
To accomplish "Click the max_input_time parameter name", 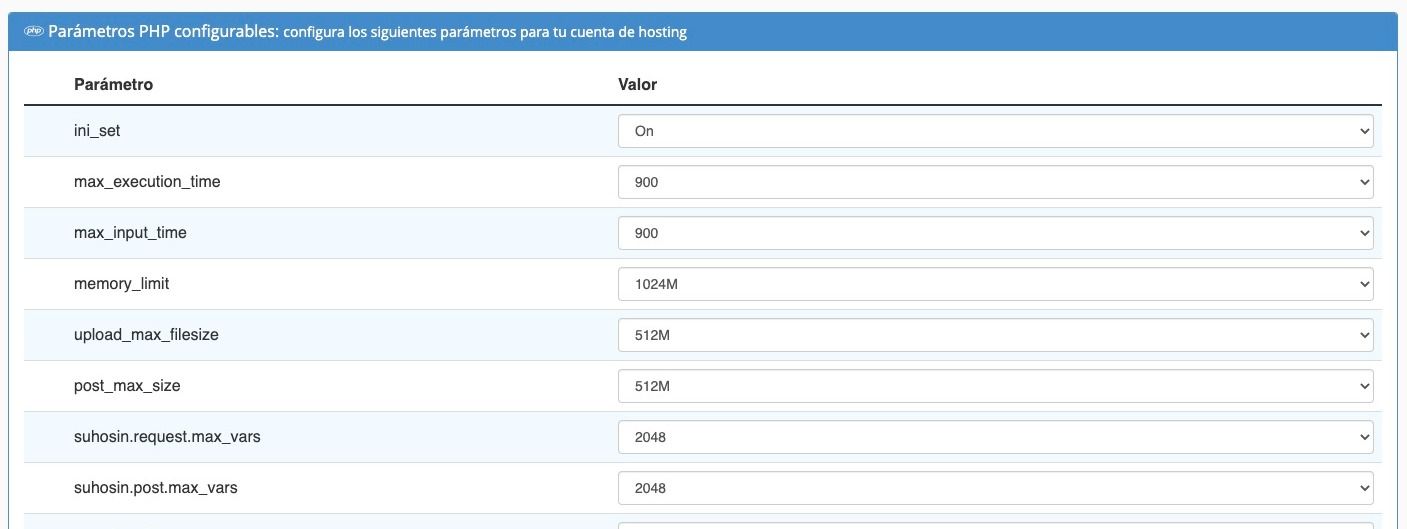I will pos(130,233).
